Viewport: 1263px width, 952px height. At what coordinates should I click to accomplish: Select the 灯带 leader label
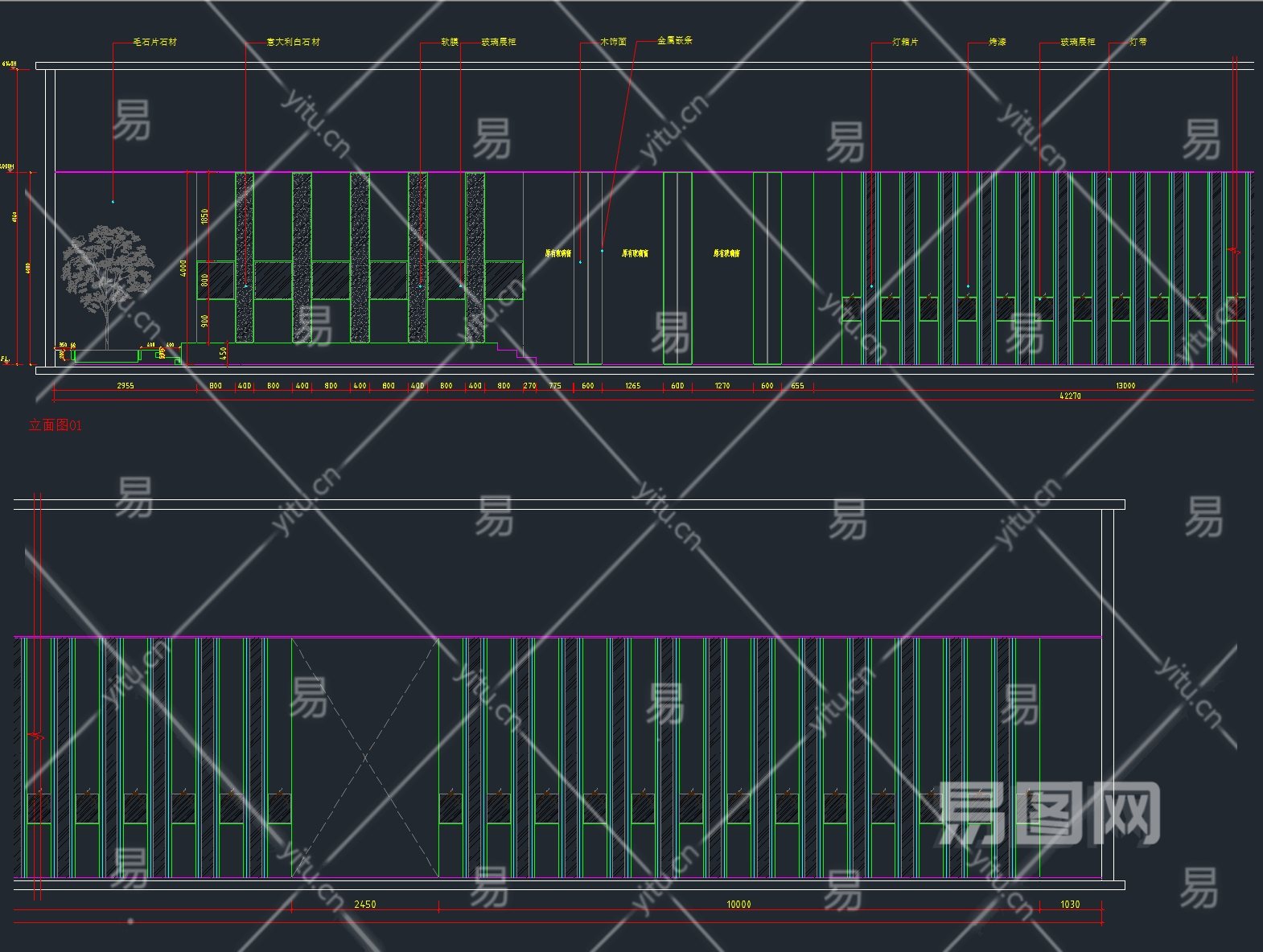tap(1138, 42)
